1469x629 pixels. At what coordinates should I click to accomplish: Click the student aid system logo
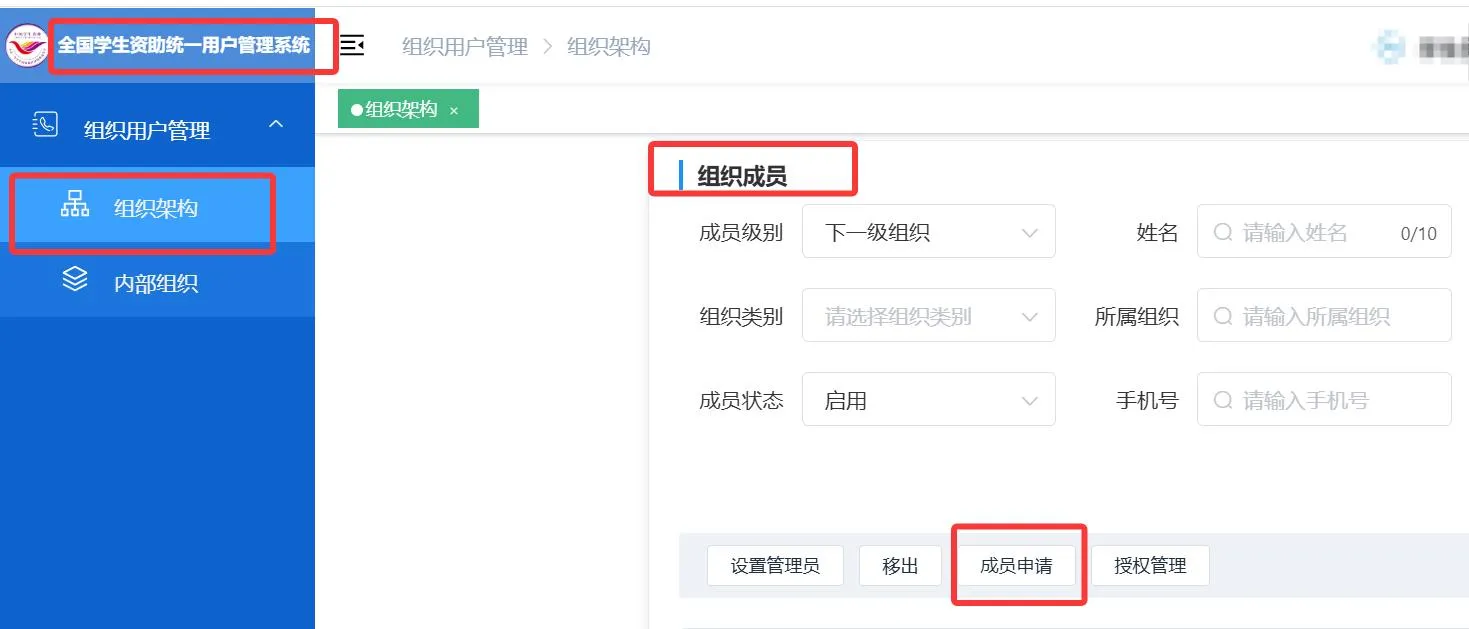click(x=27, y=45)
